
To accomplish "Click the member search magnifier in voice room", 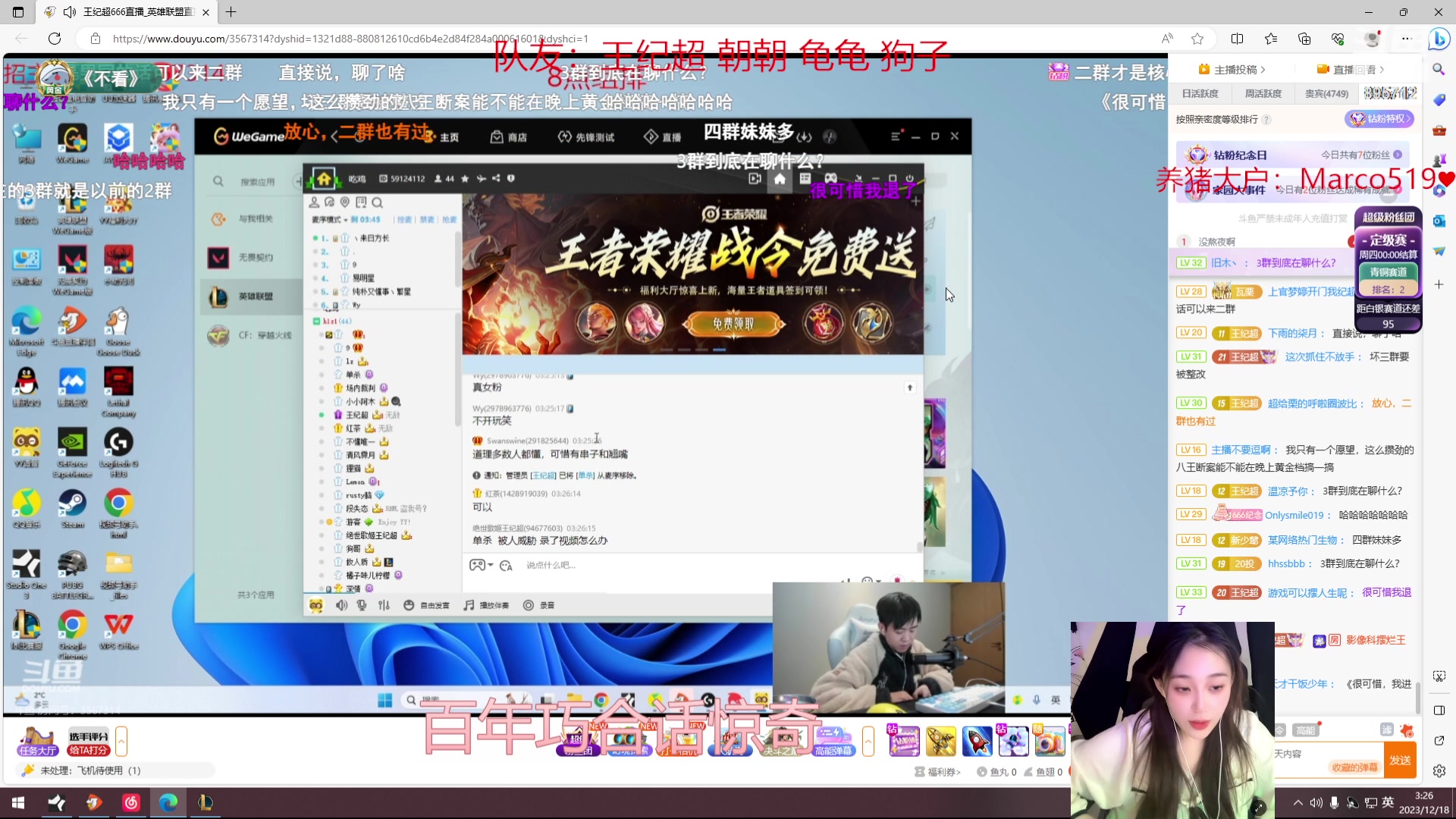I will pos(378,203).
